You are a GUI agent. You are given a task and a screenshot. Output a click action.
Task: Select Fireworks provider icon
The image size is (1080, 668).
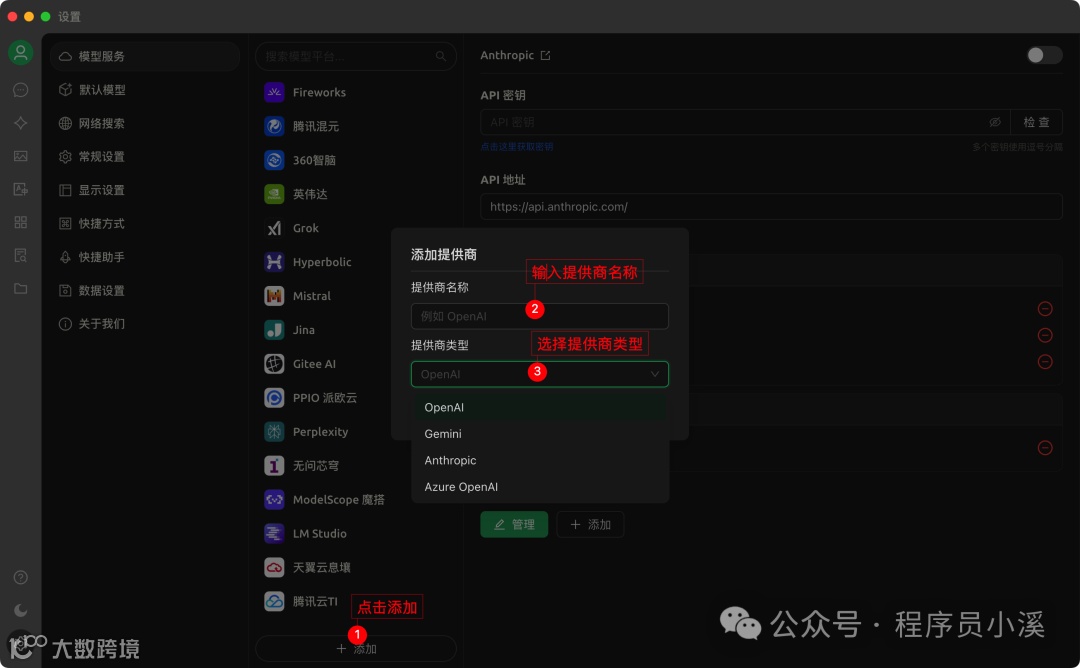(x=274, y=92)
